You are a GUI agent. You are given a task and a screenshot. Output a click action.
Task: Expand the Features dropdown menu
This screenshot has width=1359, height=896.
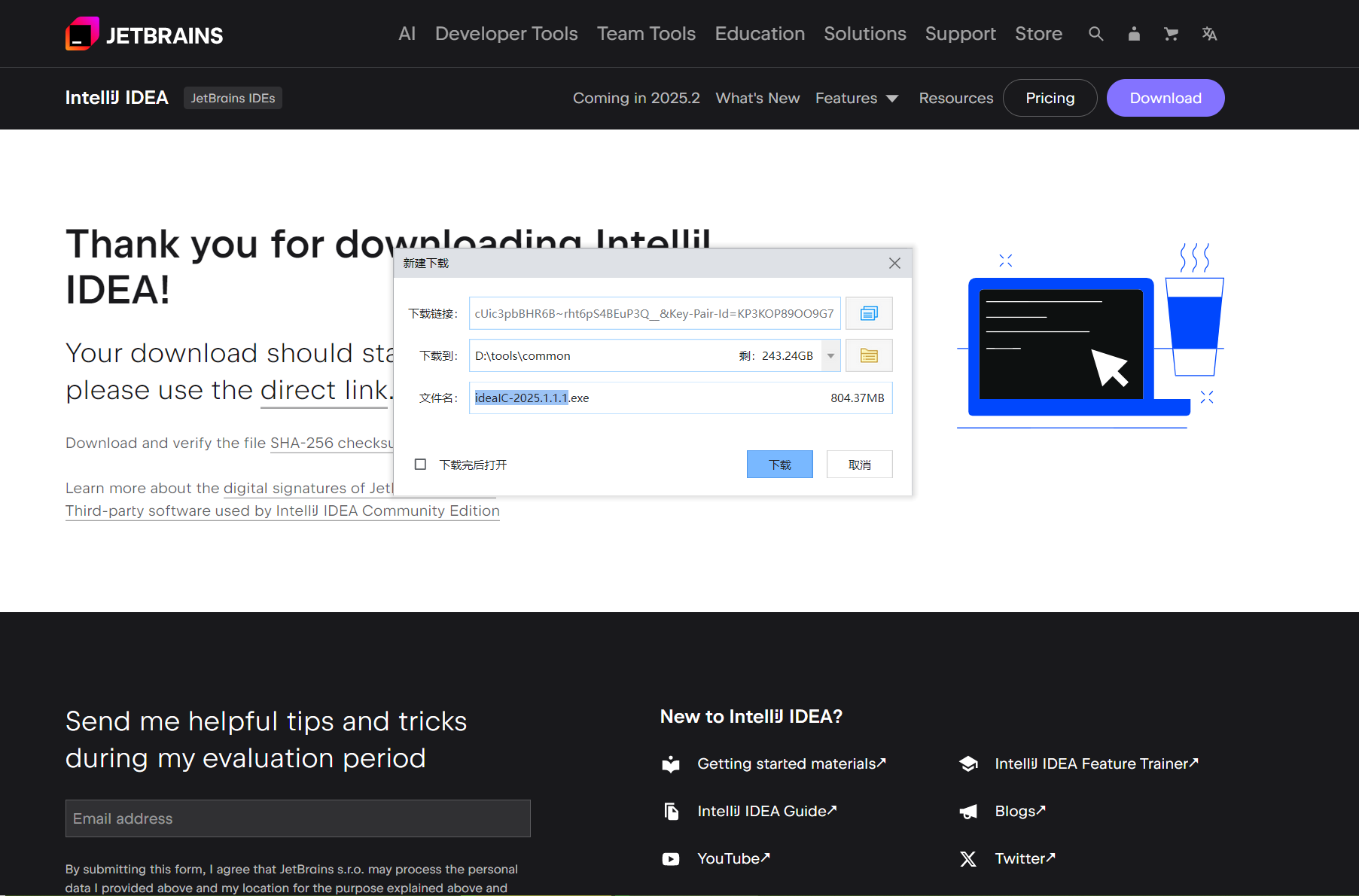[857, 98]
